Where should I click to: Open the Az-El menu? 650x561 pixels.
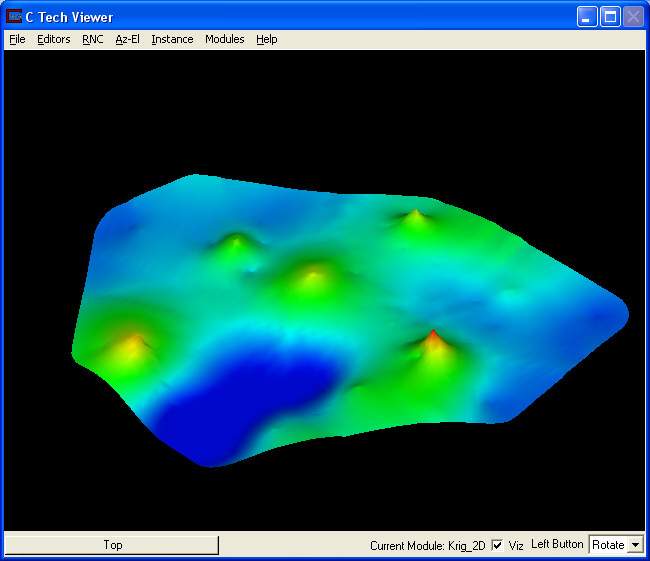pos(127,39)
